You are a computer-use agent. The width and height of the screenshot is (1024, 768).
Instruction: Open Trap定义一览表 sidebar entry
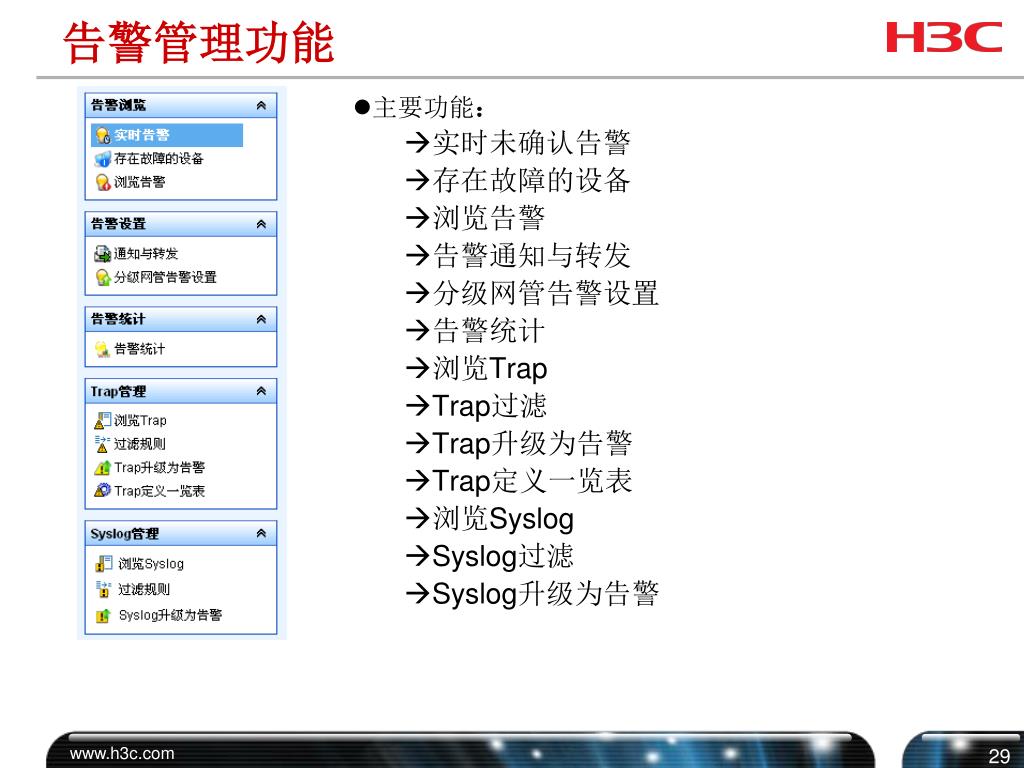click(x=159, y=490)
